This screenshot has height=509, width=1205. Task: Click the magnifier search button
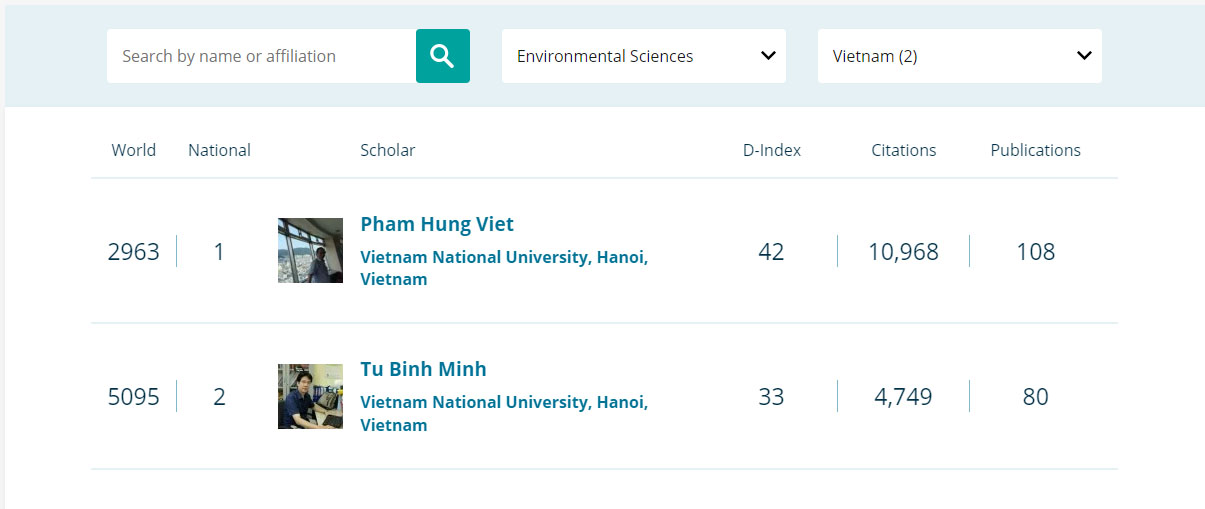tap(442, 56)
